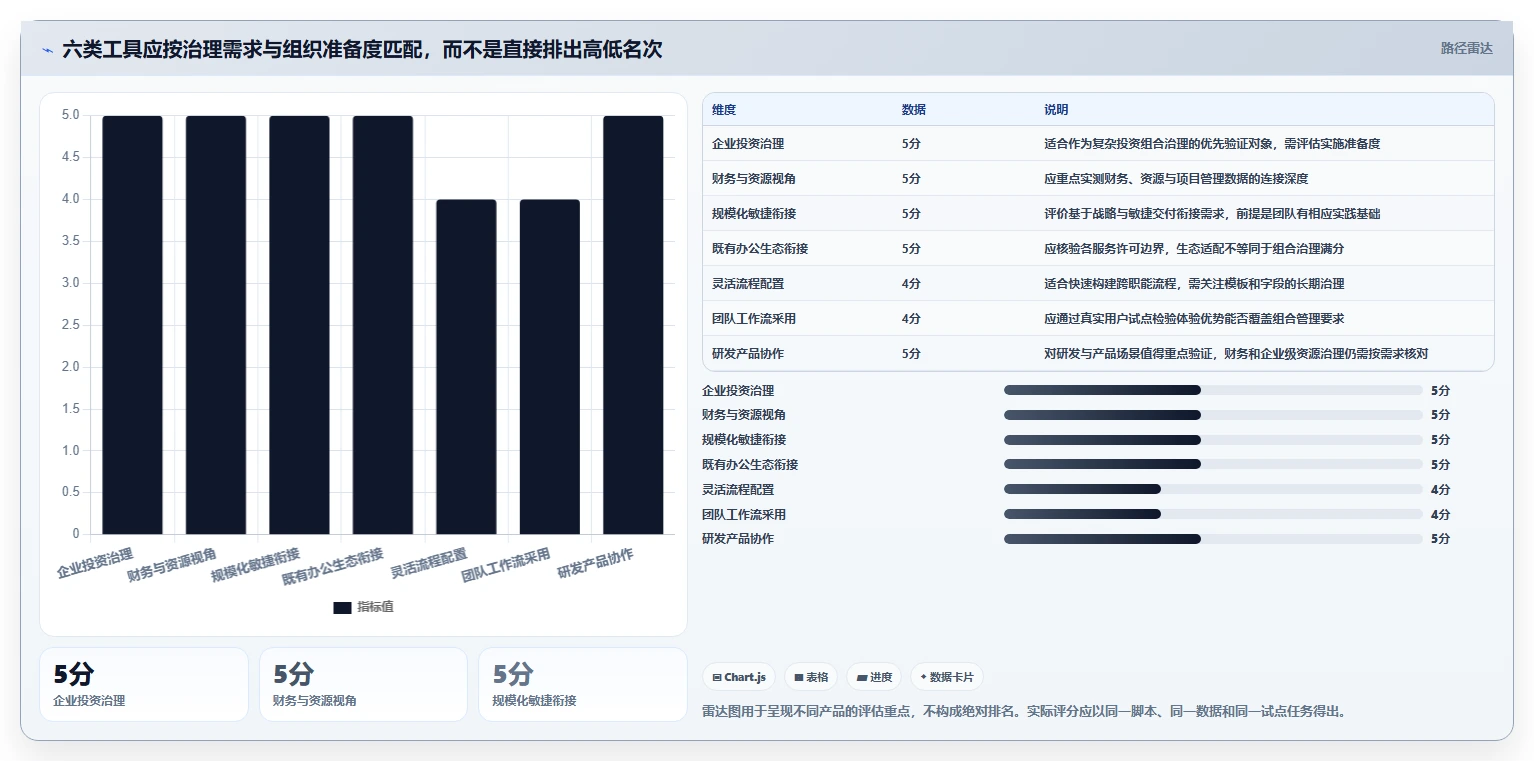Click the 灵活流程配置 progress bar

point(1213,489)
